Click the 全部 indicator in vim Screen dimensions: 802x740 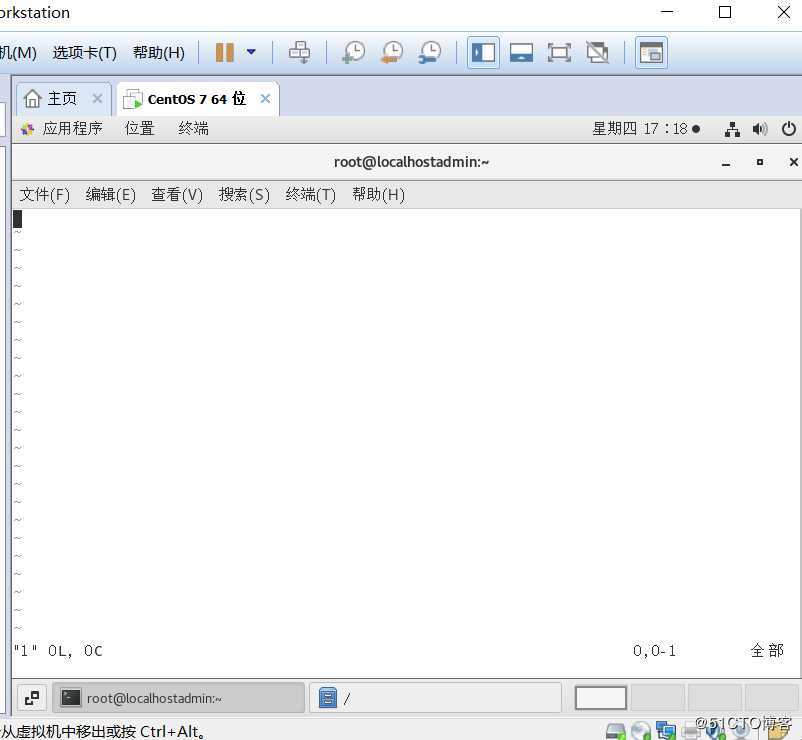pos(767,651)
